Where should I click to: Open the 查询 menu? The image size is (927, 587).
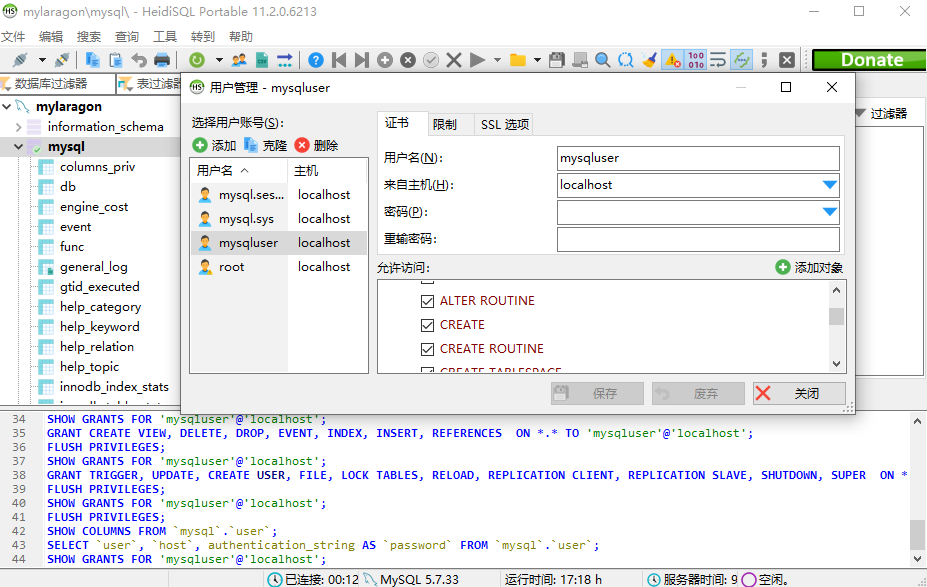point(127,37)
